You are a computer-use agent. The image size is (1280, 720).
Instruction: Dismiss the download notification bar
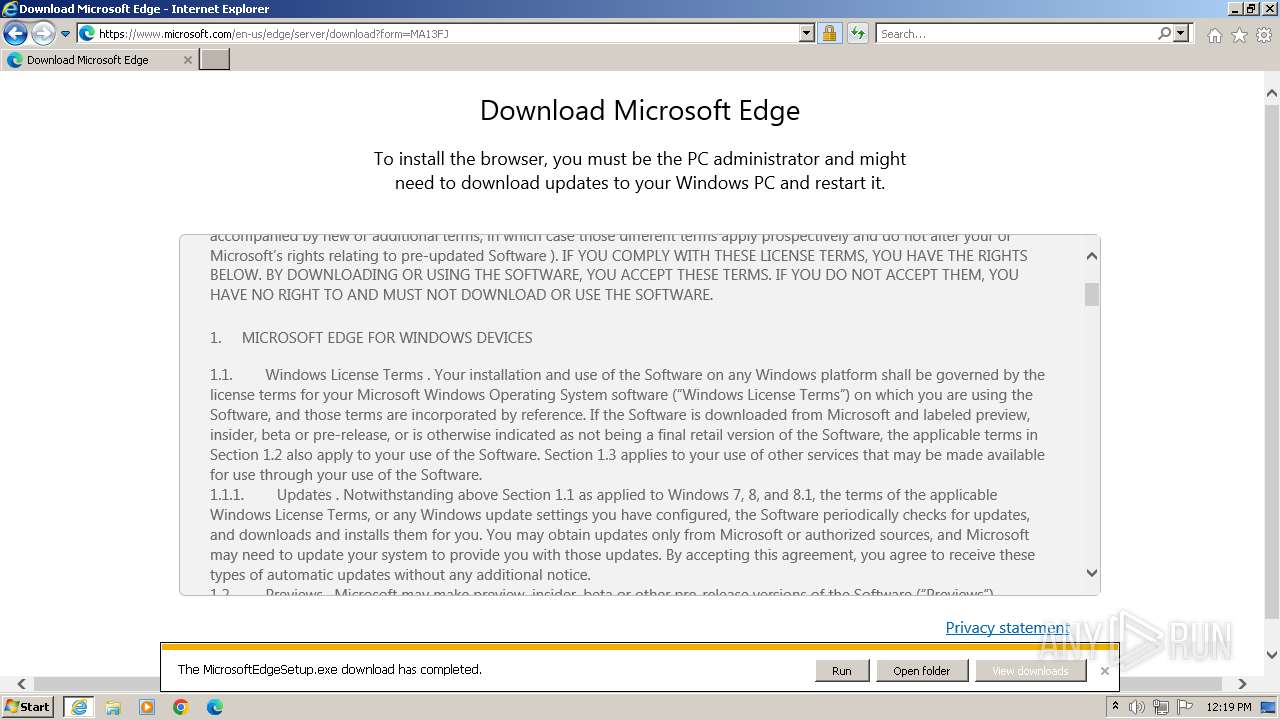coord(1105,671)
